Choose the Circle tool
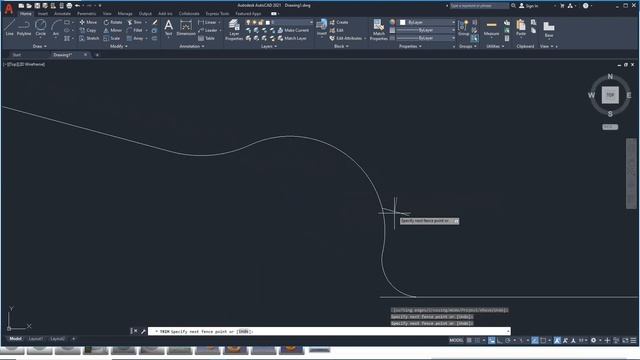This screenshot has height=360, width=640. [40, 28]
